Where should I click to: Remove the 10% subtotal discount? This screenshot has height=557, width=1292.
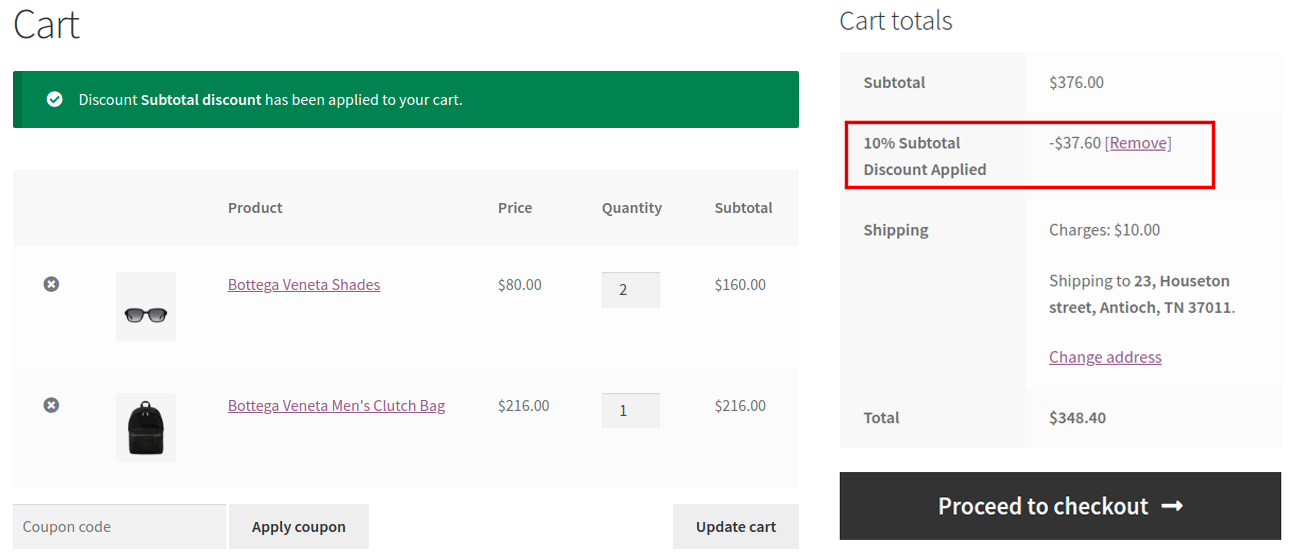(x=1138, y=143)
